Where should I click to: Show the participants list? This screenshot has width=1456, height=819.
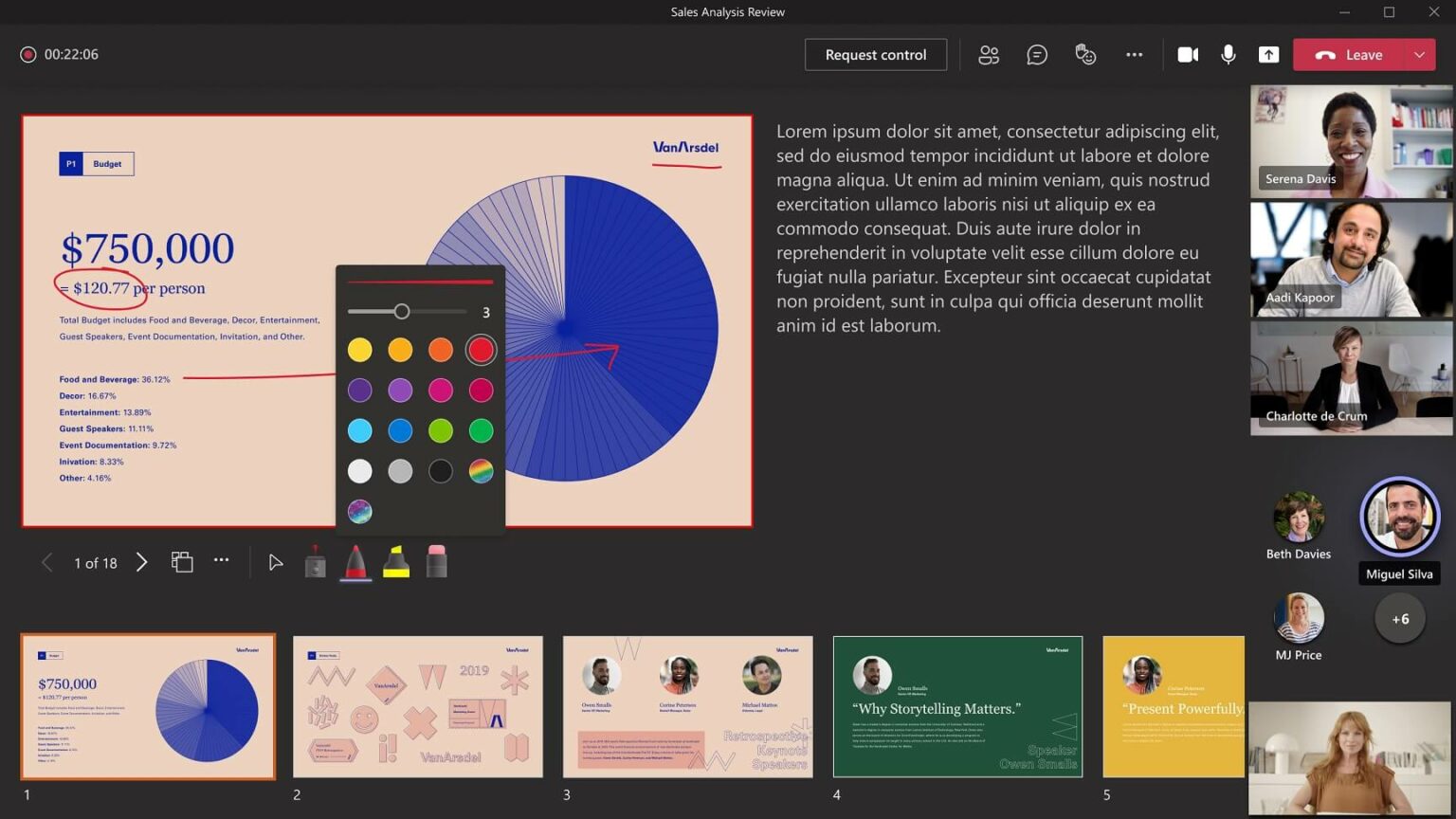pos(989,54)
